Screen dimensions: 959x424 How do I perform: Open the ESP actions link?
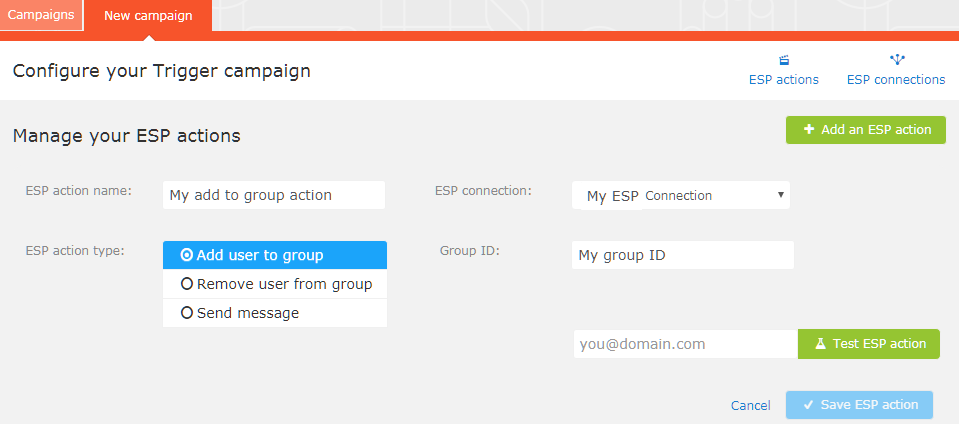tap(783, 80)
